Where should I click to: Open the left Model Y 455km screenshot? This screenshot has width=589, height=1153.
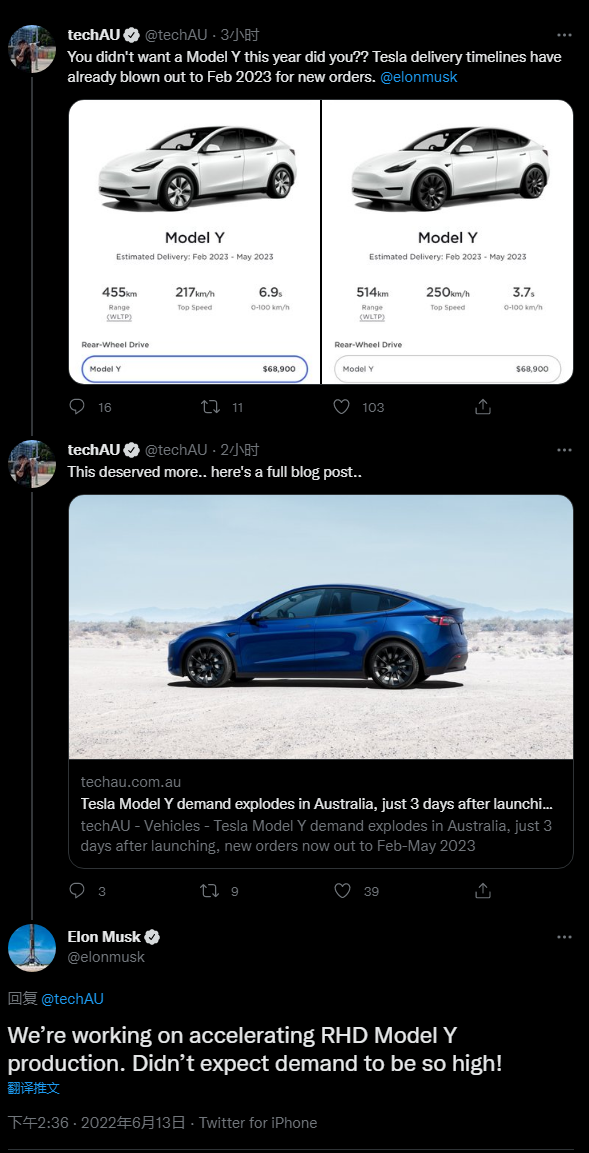coord(194,242)
